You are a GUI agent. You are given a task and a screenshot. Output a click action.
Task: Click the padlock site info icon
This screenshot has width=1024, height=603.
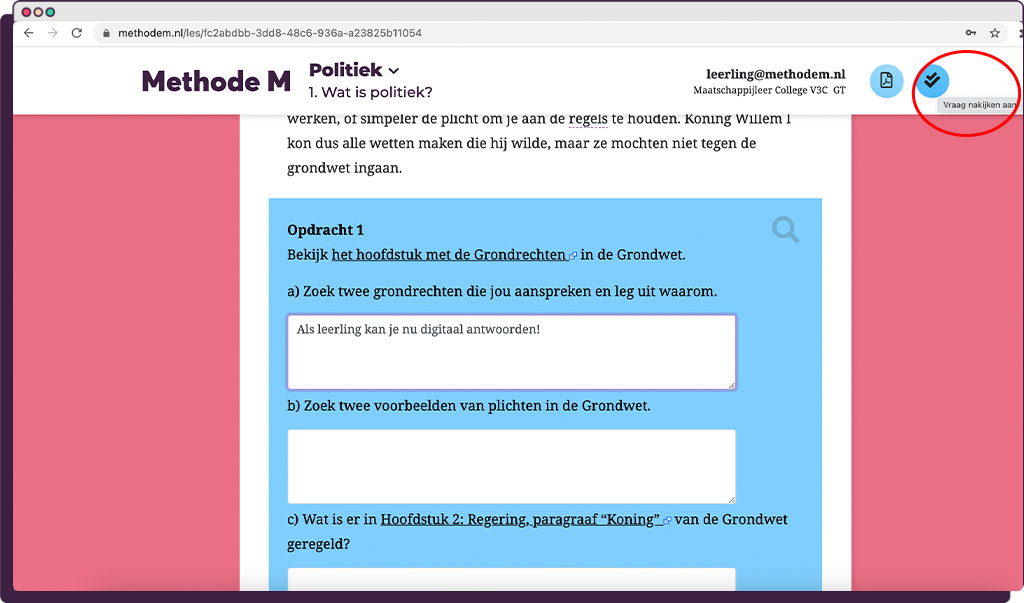point(106,33)
